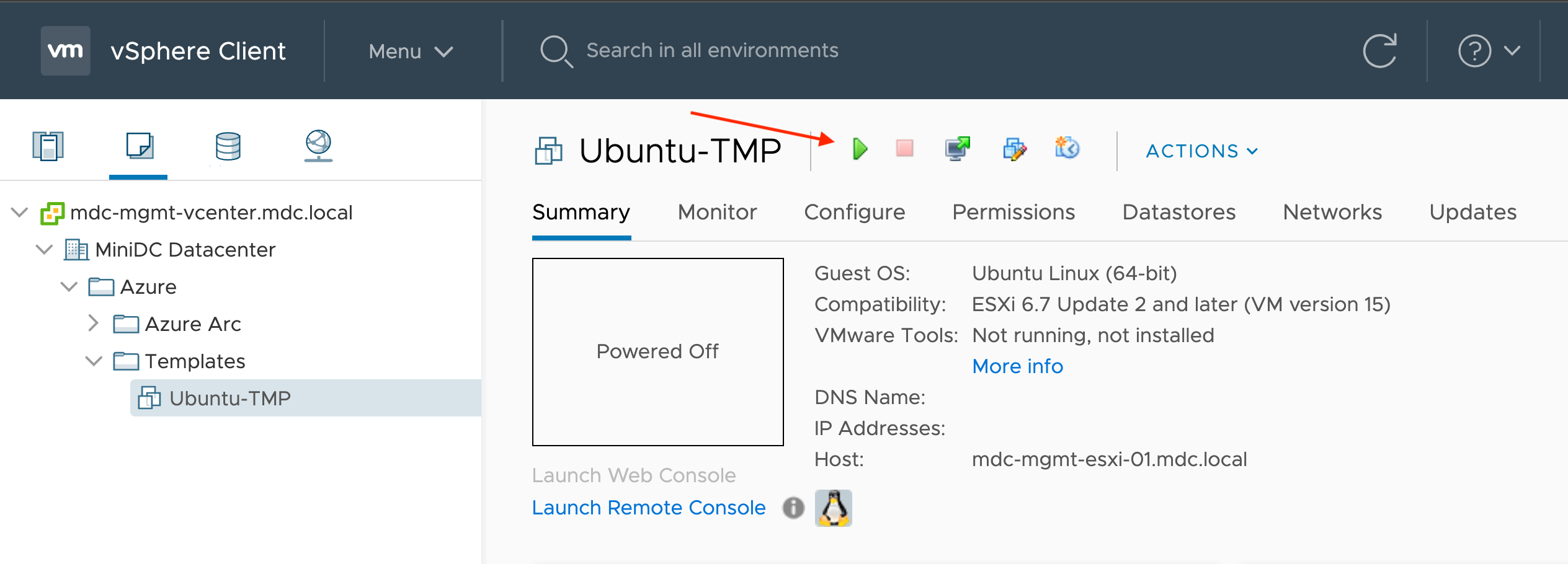Click the VMware vm logo

[65, 51]
